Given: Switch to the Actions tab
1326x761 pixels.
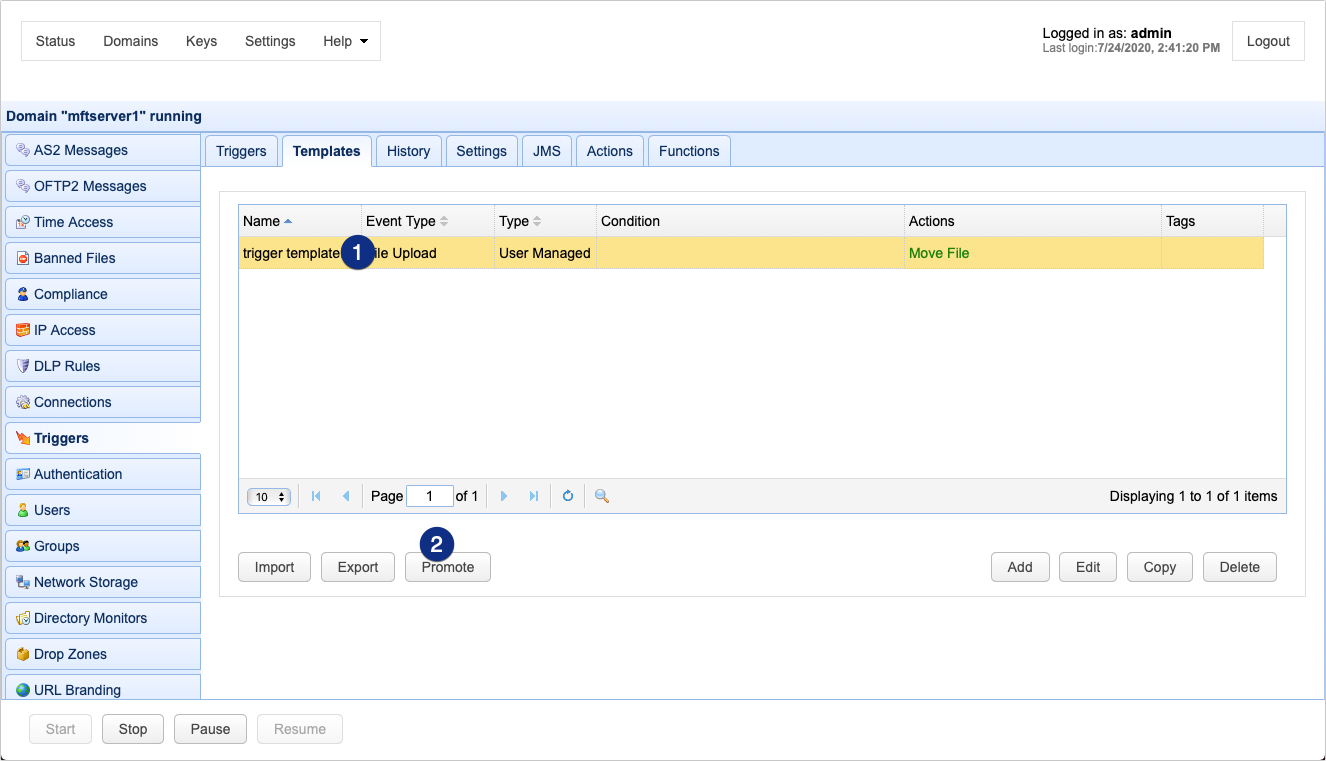Looking at the screenshot, I should click(610, 151).
